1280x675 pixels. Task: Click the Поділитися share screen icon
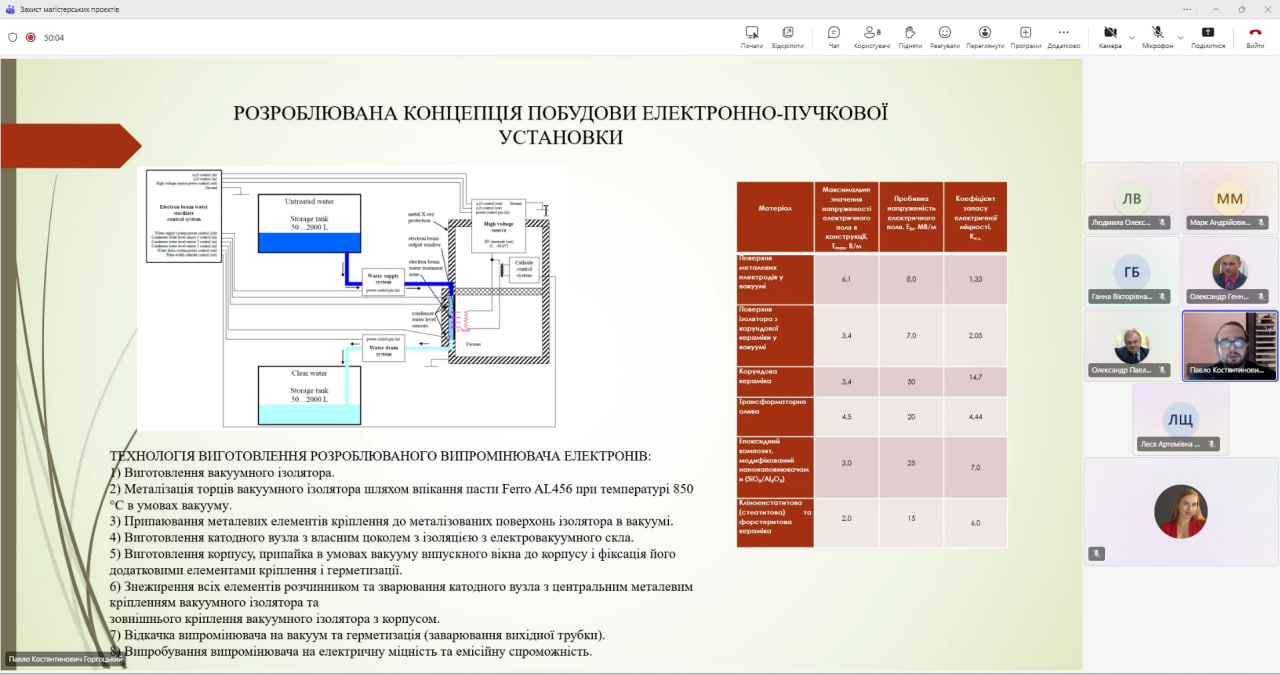point(1208,37)
